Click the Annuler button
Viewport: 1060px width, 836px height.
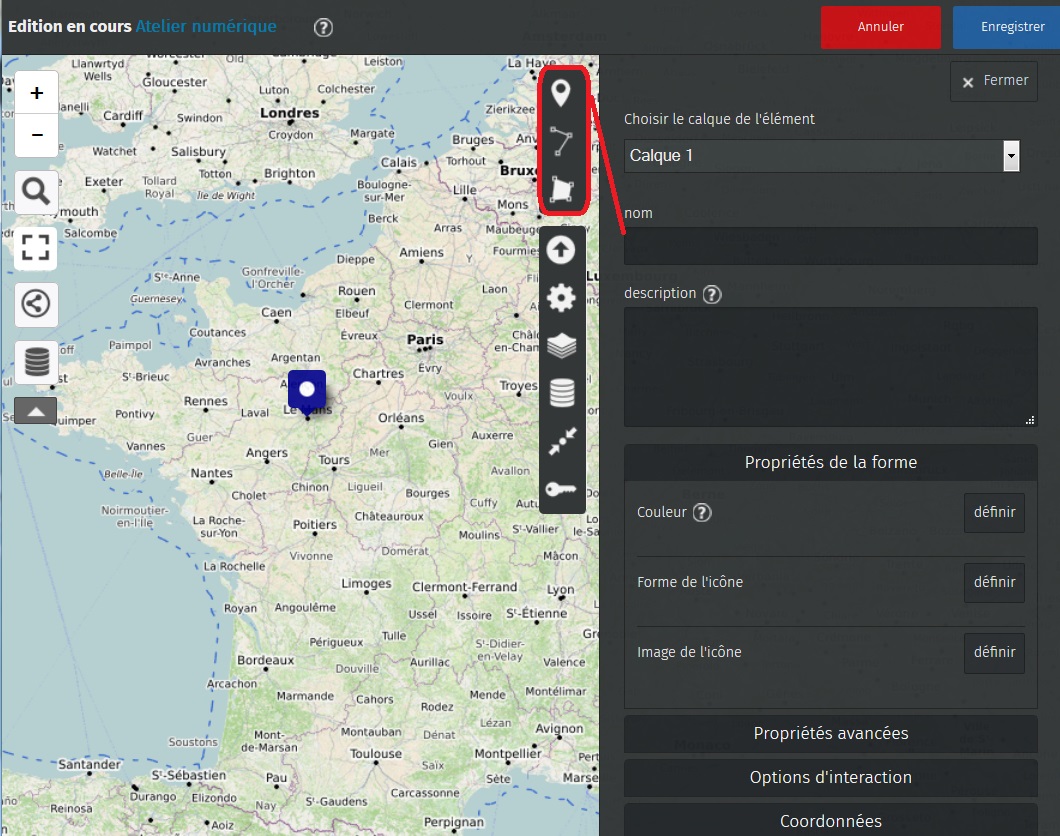point(880,27)
